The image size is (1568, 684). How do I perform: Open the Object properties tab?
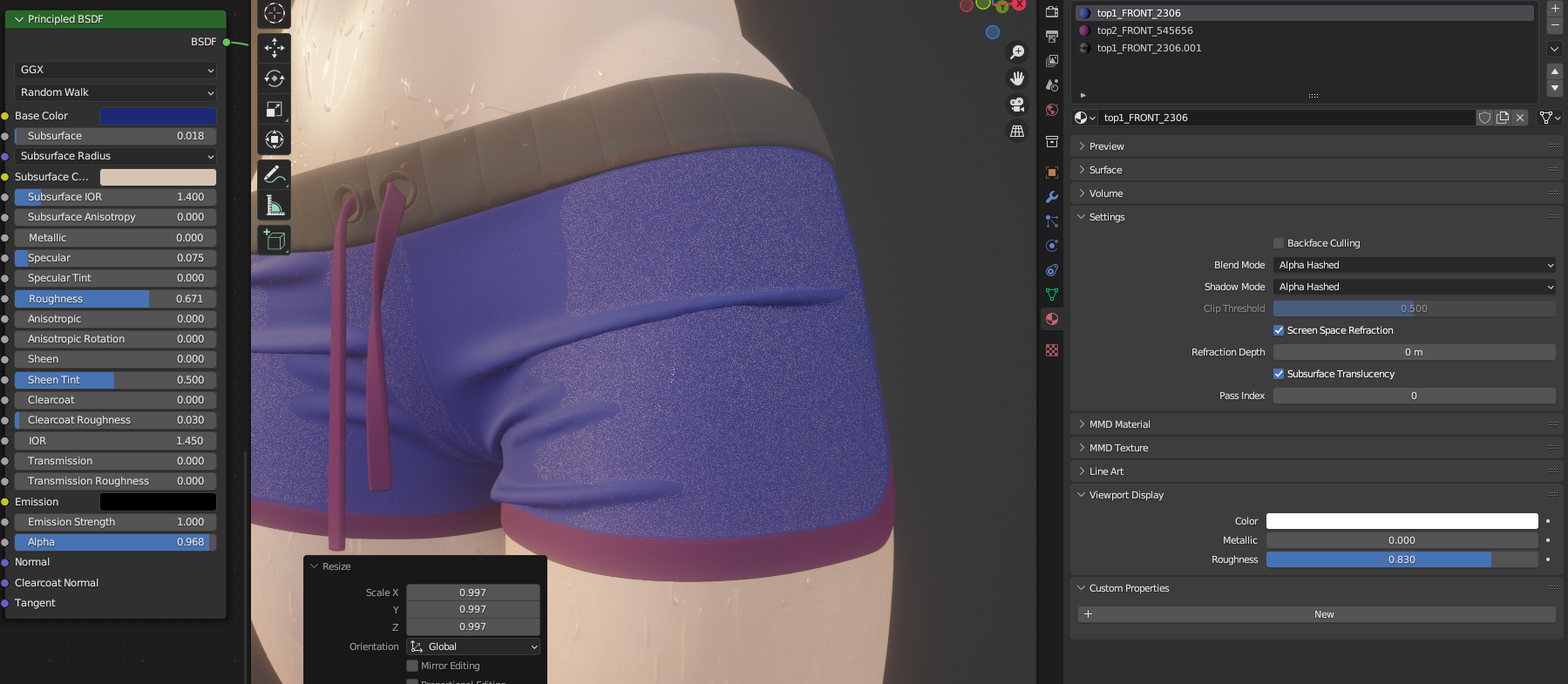[1052, 173]
